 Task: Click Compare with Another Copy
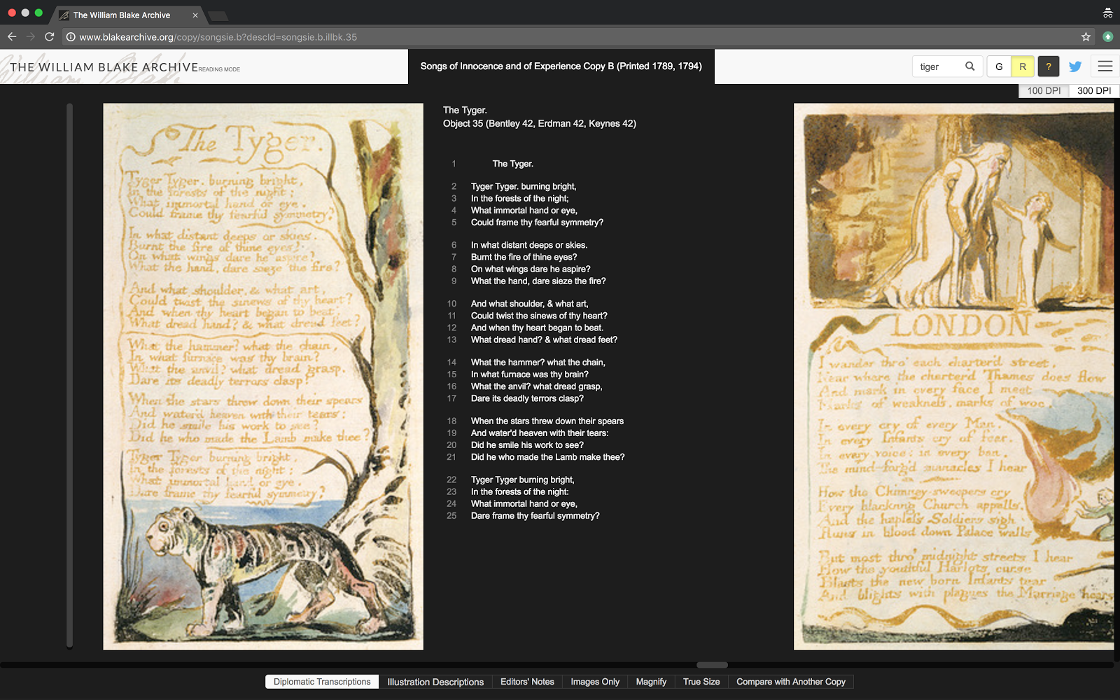tap(791, 681)
